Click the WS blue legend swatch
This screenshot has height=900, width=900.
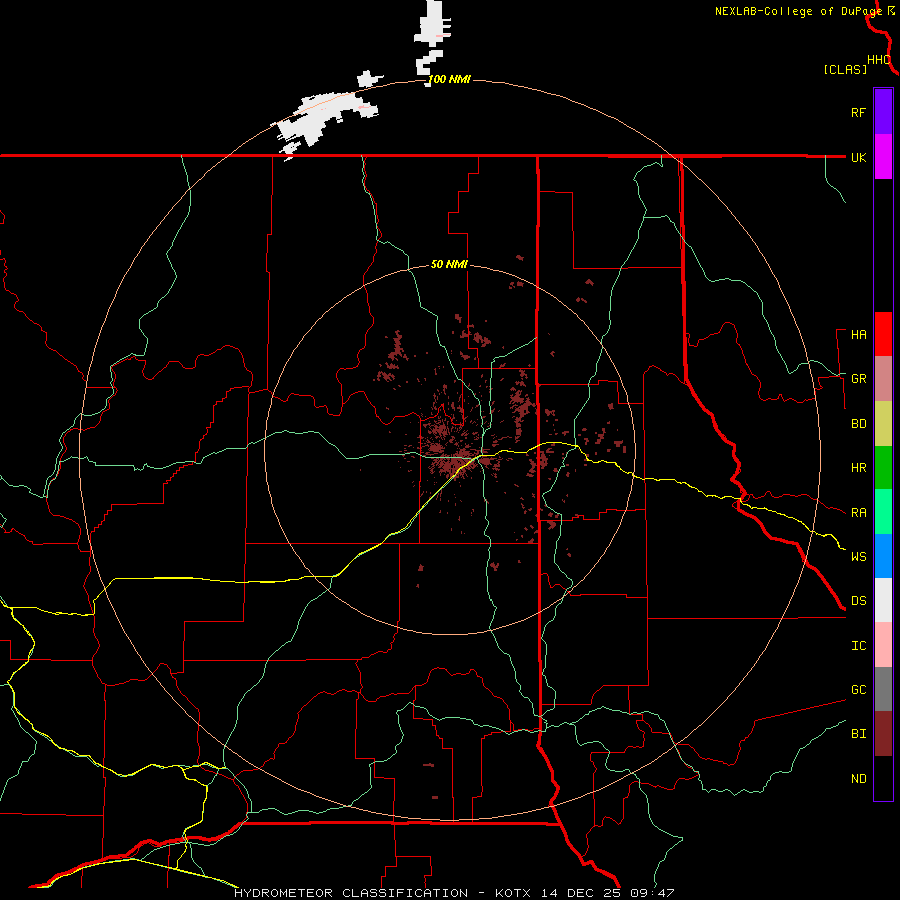(883, 556)
